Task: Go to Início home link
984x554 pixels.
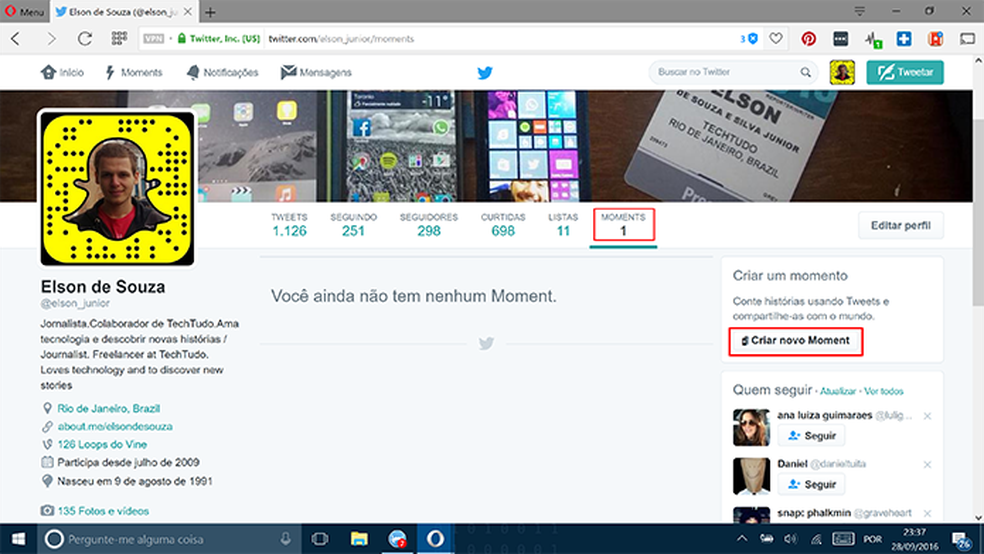Action: (x=62, y=73)
